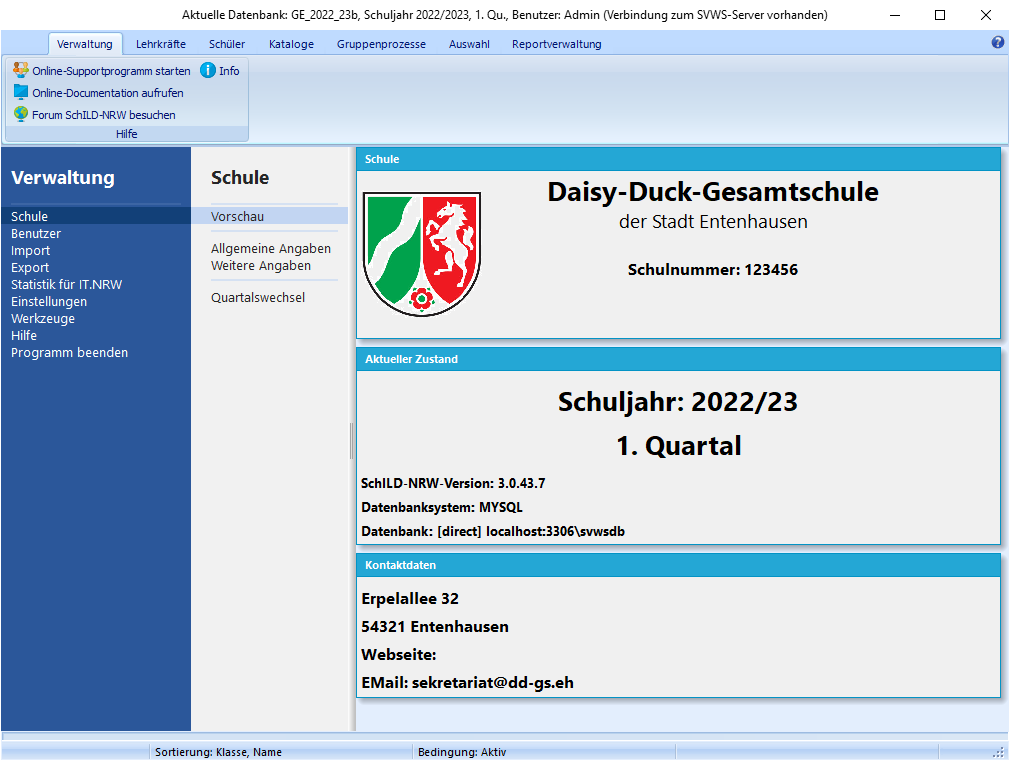Image resolution: width=1009 pixels, height=761 pixels.
Task: Click the help question mark icon
Action: point(997,42)
